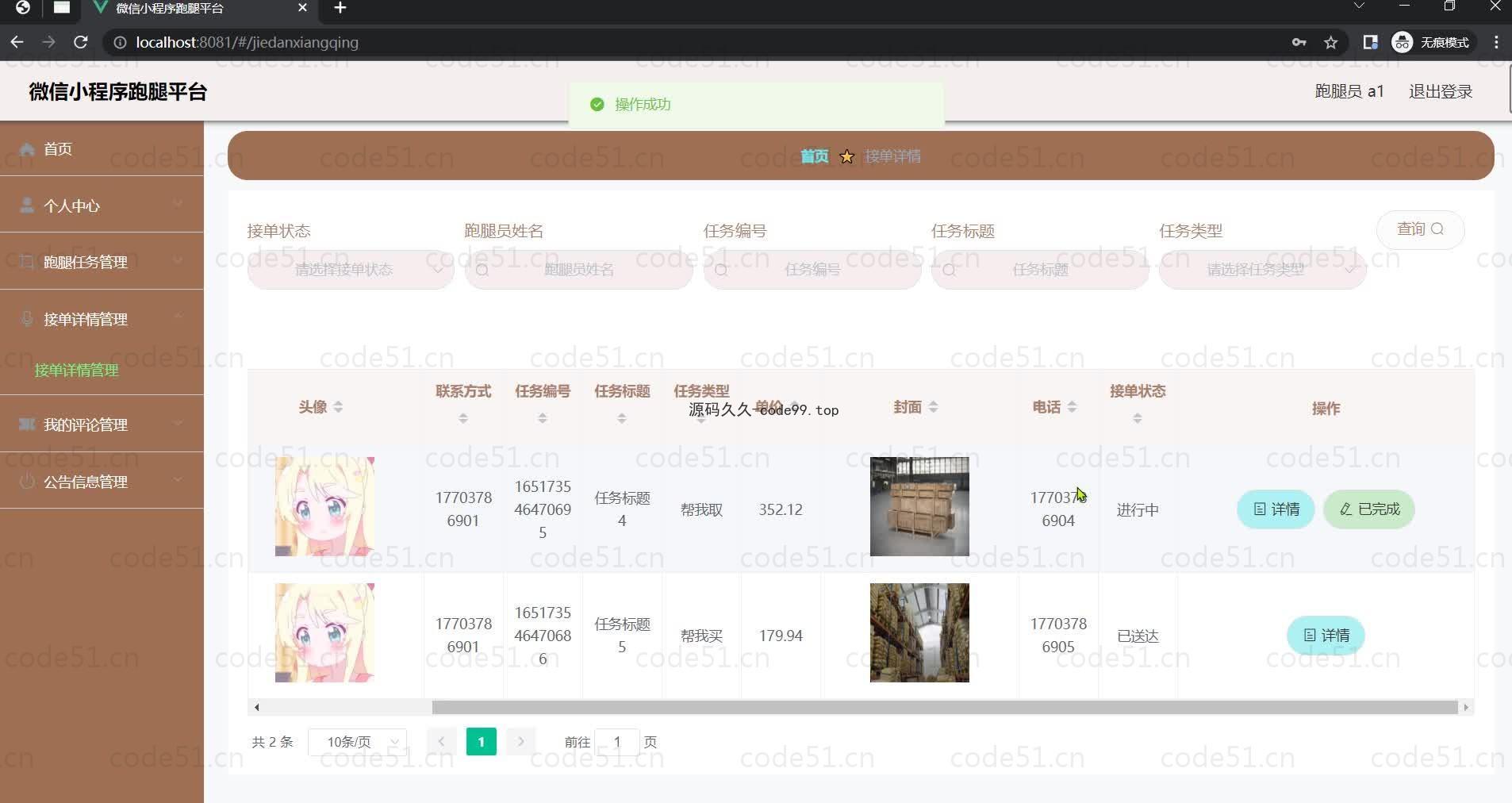
Task: Sort the table by 联系方式 column
Action: 463,418
